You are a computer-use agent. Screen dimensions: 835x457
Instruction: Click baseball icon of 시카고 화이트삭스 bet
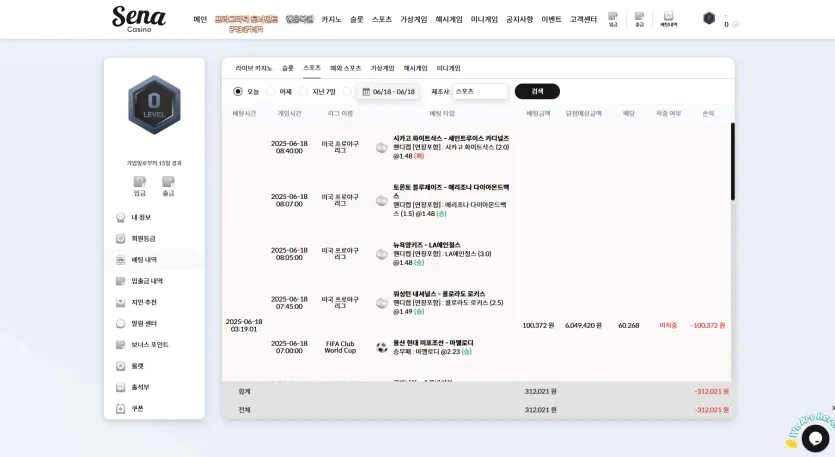[381, 148]
